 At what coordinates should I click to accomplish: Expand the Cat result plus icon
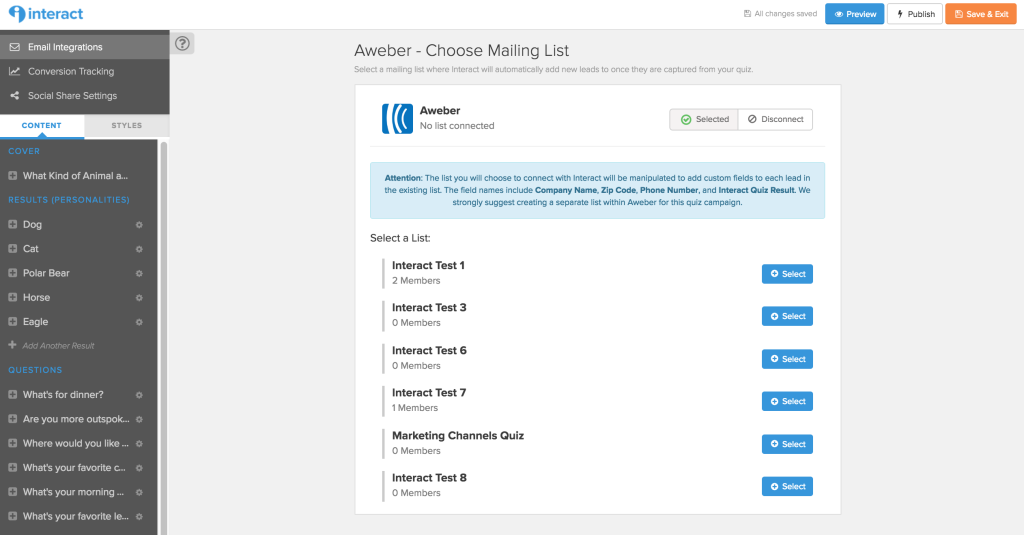[x=12, y=248]
